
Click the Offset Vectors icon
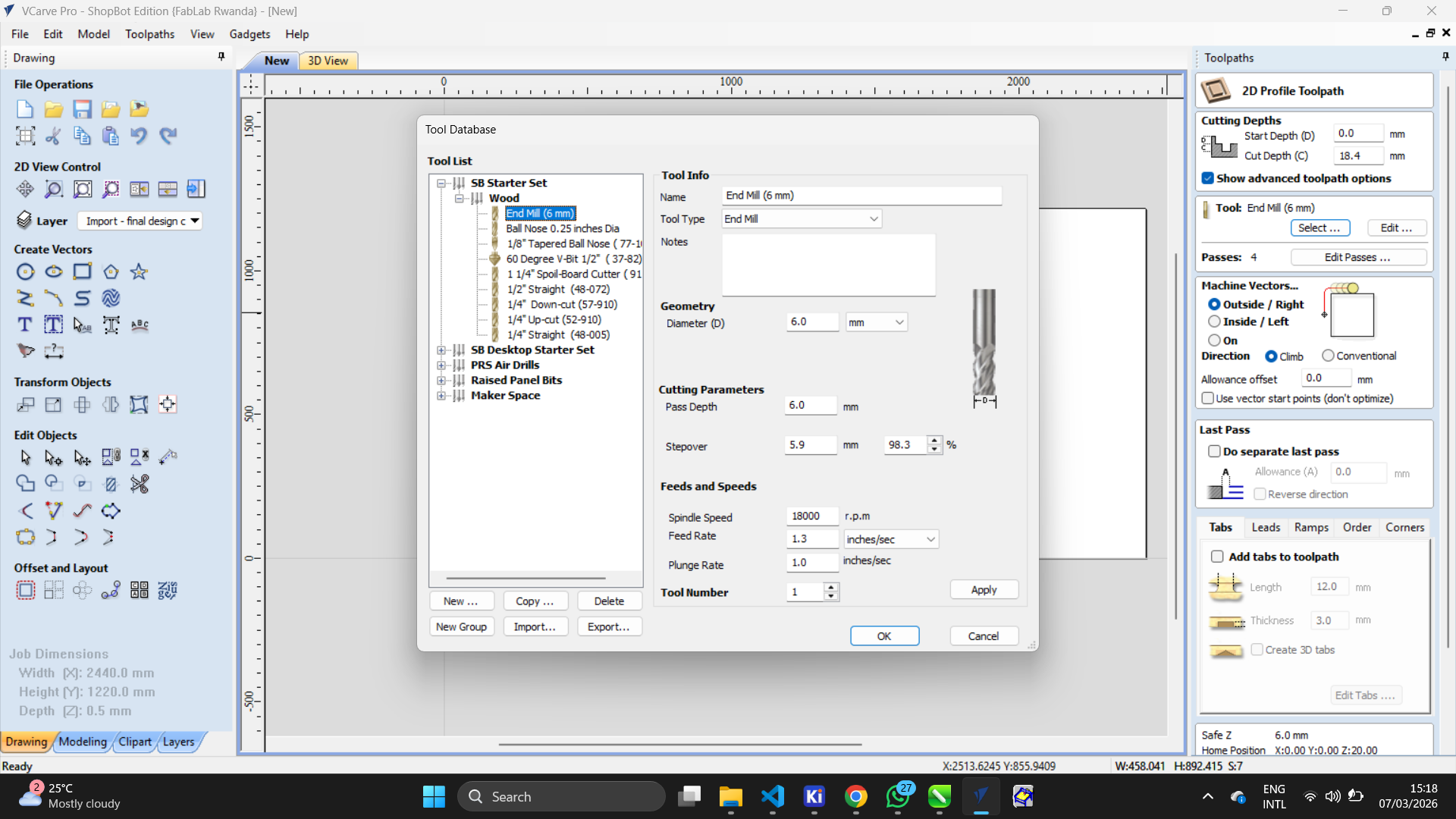tap(25, 590)
